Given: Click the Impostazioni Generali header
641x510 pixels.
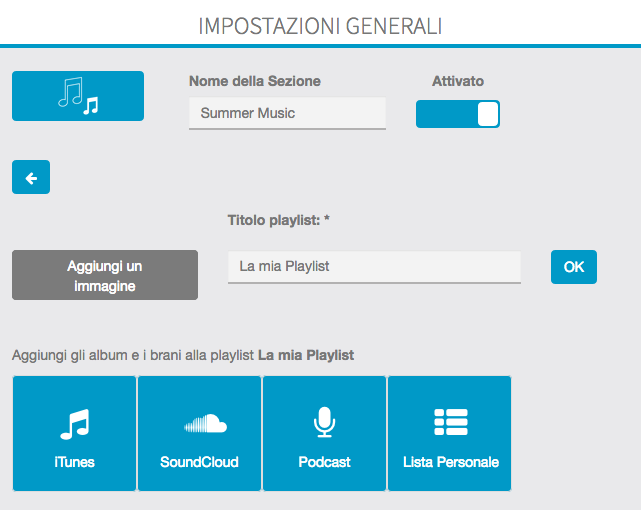Looking at the screenshot, I should click(x=320, y=24).
